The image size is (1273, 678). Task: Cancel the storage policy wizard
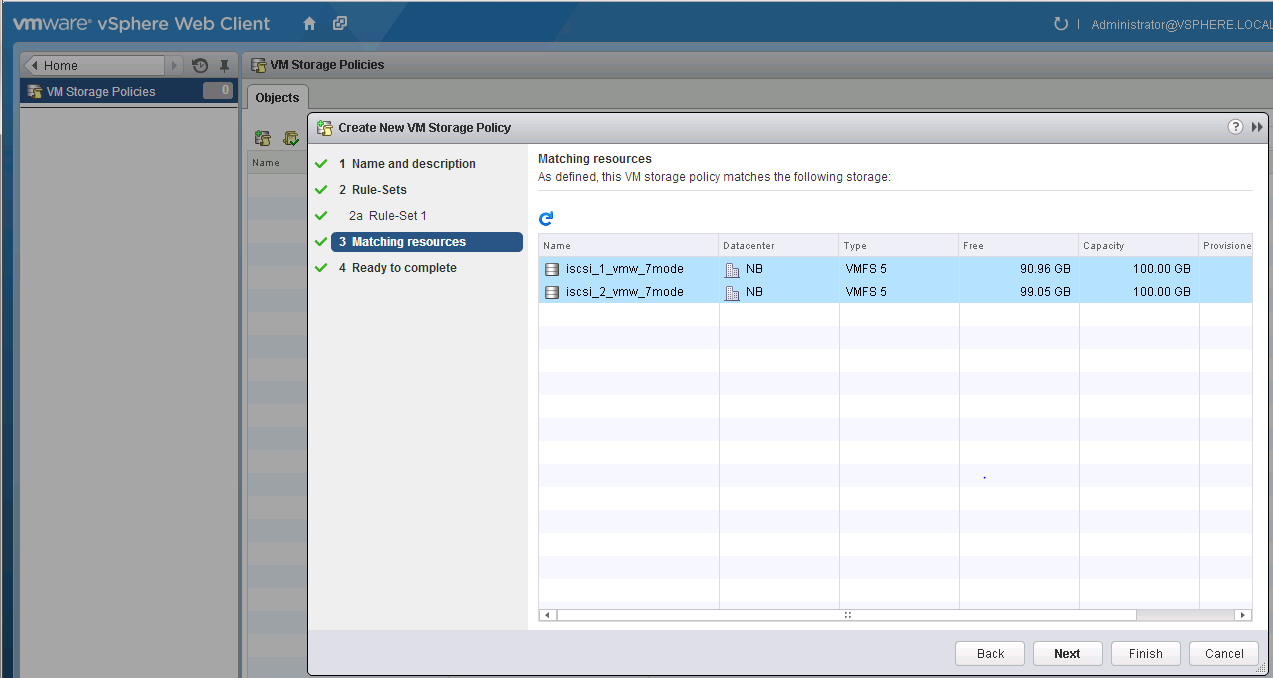click(1224, 654)
